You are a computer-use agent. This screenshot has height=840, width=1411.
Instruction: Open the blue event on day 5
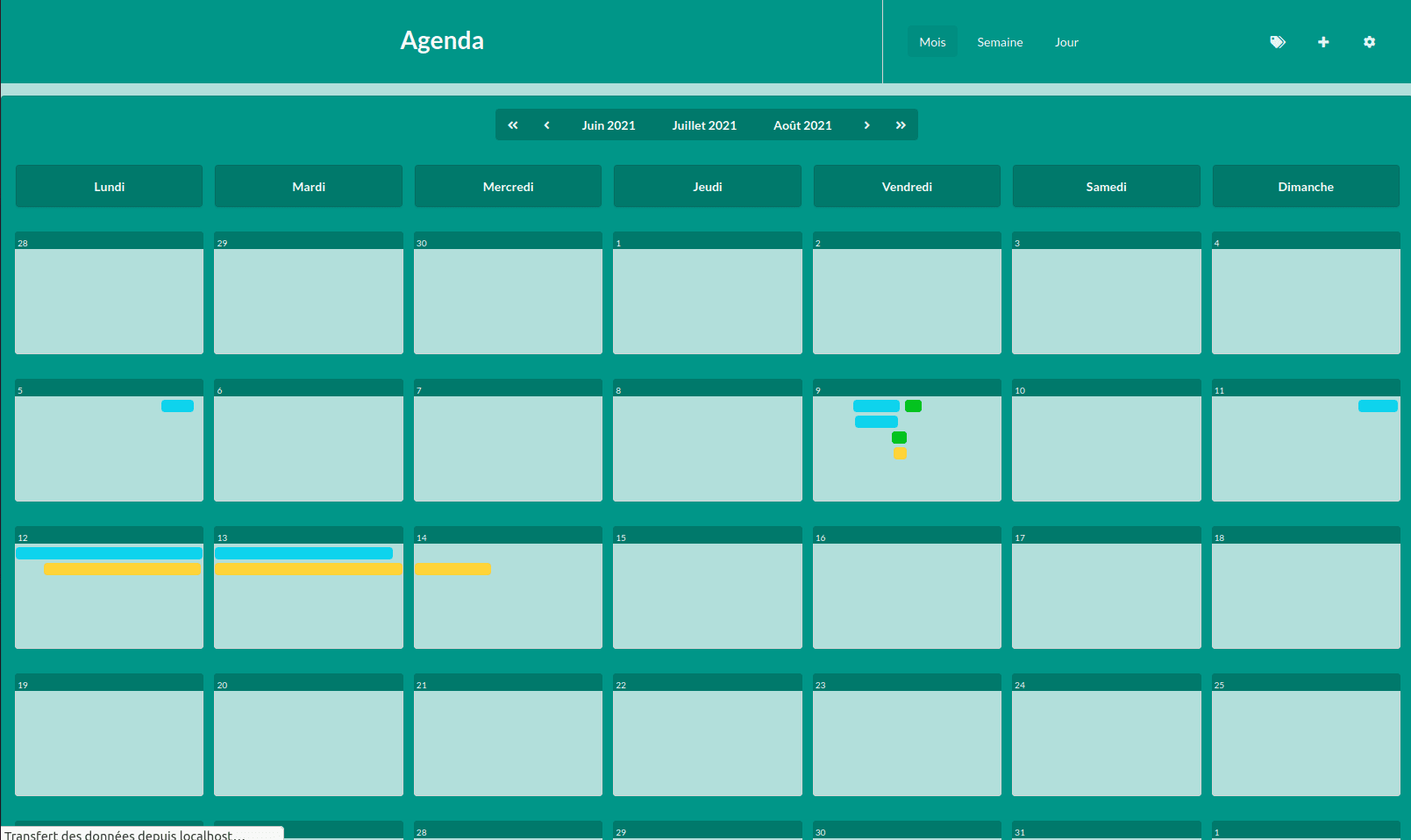[177, 406]
